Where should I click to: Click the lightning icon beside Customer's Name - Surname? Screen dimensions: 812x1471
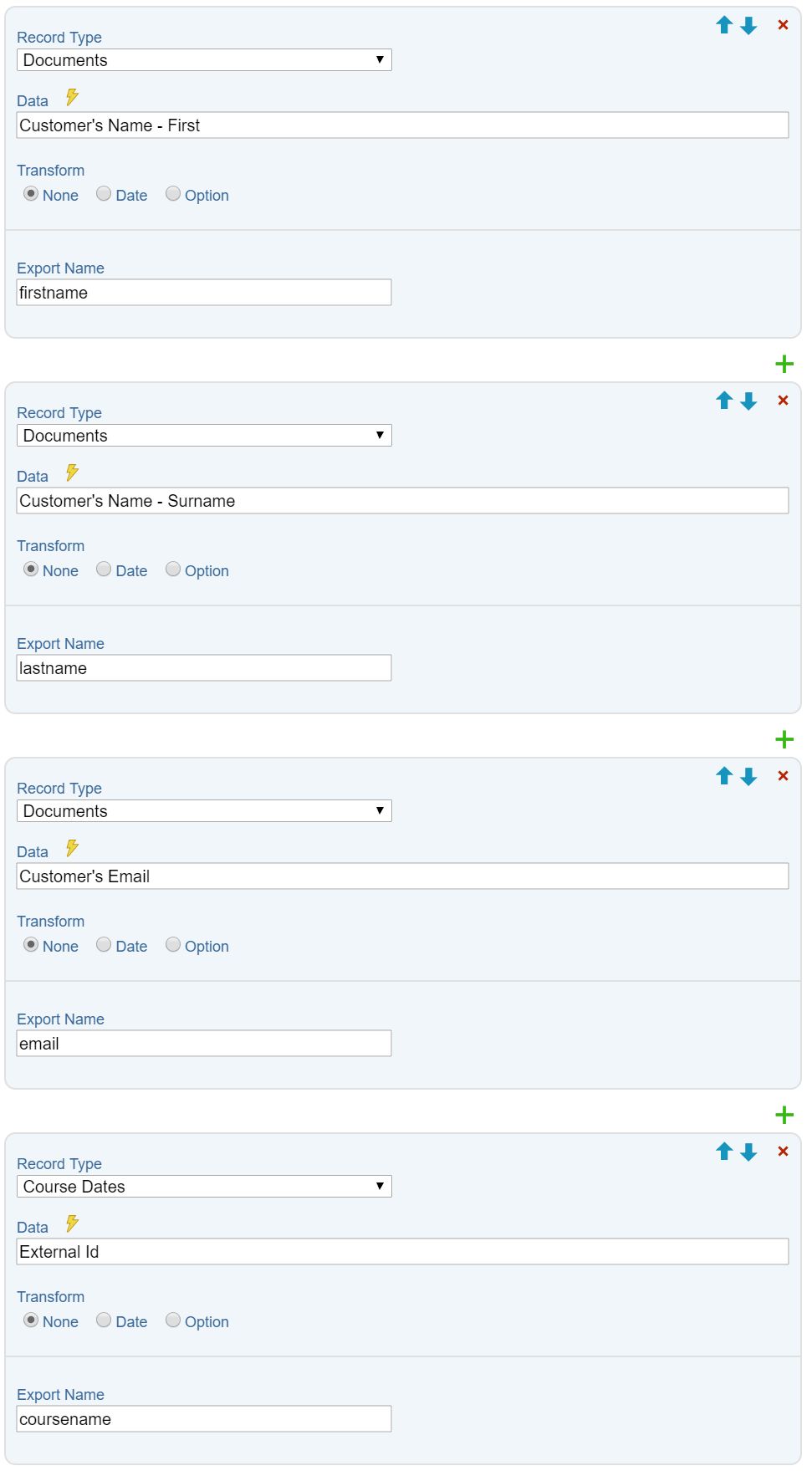72,473
